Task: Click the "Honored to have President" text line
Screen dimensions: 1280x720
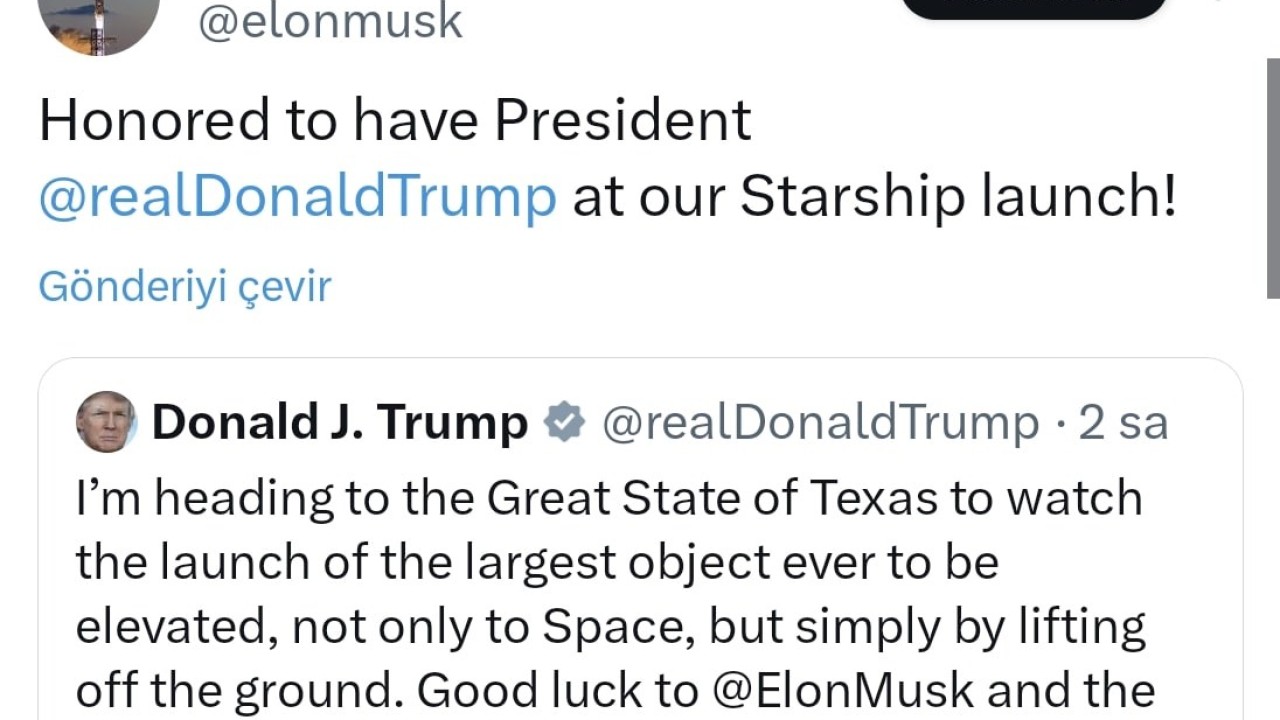Action: tap(395, 120)
